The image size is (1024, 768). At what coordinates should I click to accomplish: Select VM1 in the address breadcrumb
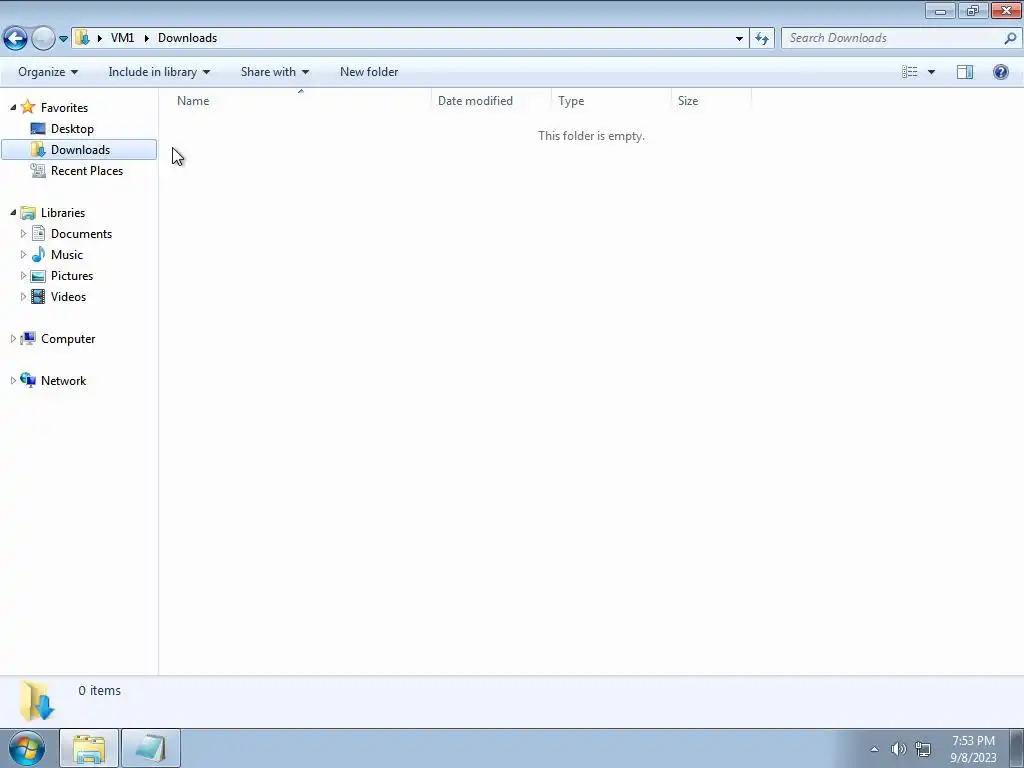tap(122, 38)
